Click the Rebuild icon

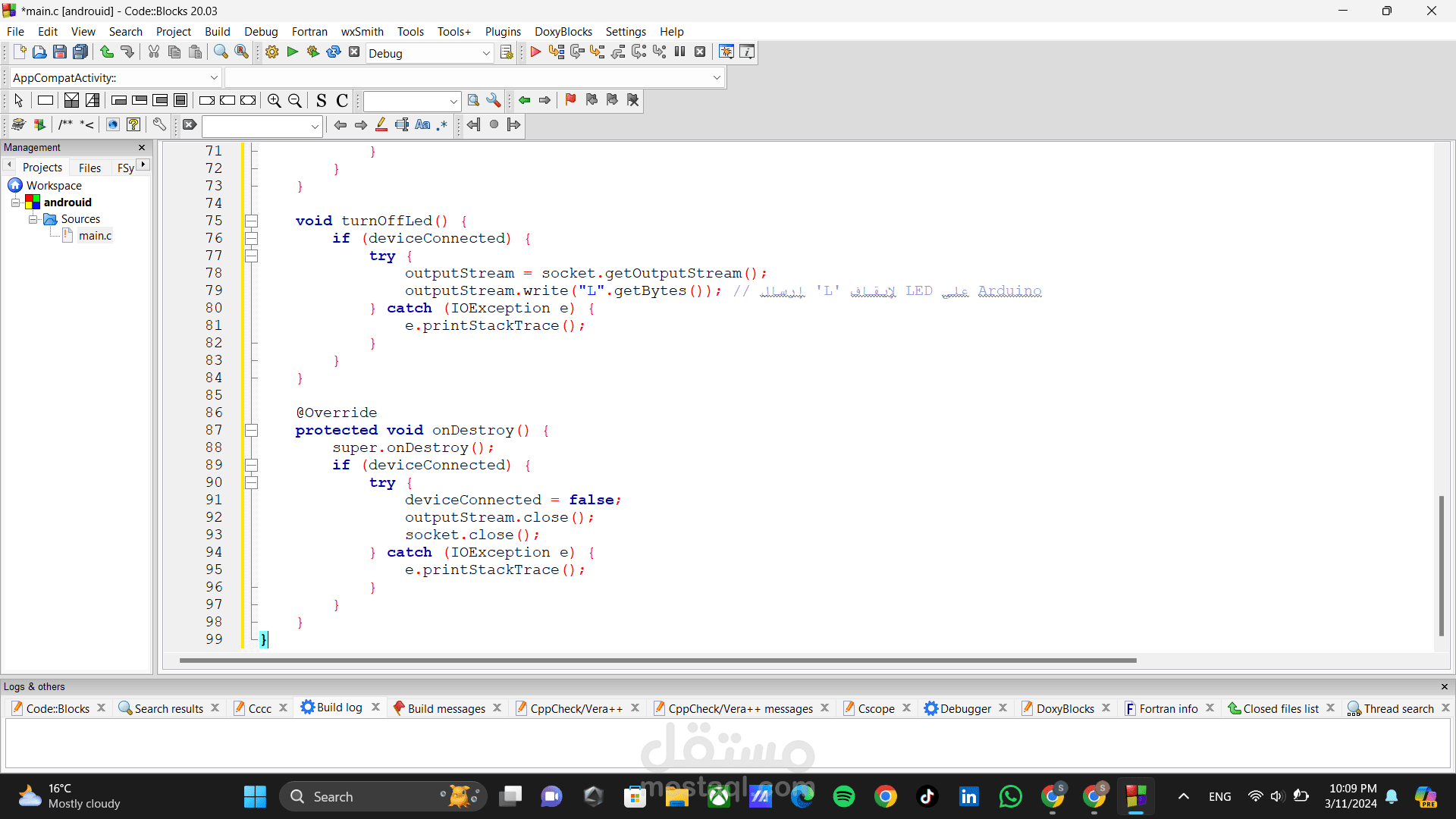tap(334, 52)
